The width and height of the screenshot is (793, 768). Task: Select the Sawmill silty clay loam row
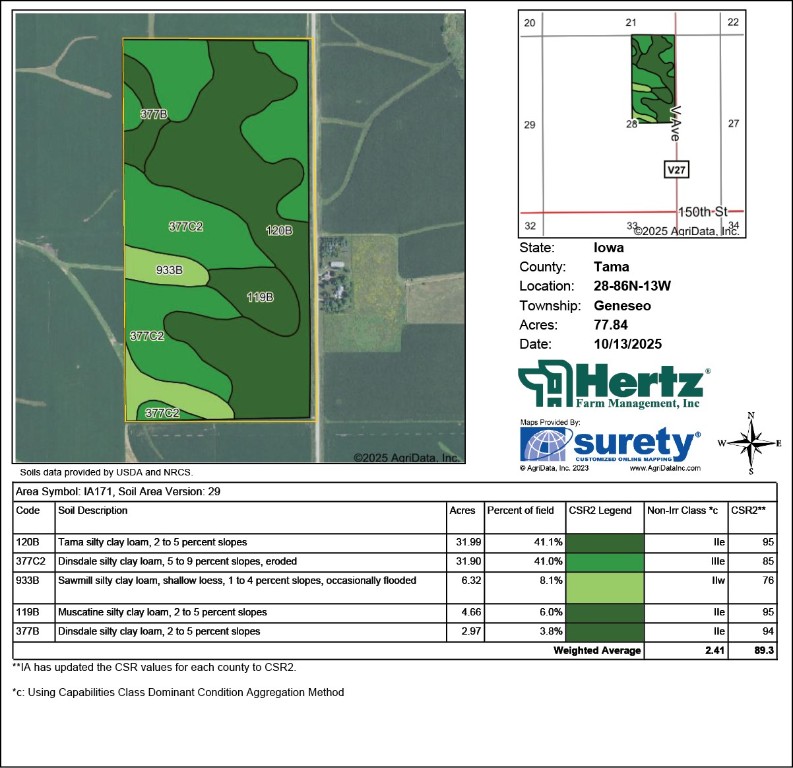[394, 588]
